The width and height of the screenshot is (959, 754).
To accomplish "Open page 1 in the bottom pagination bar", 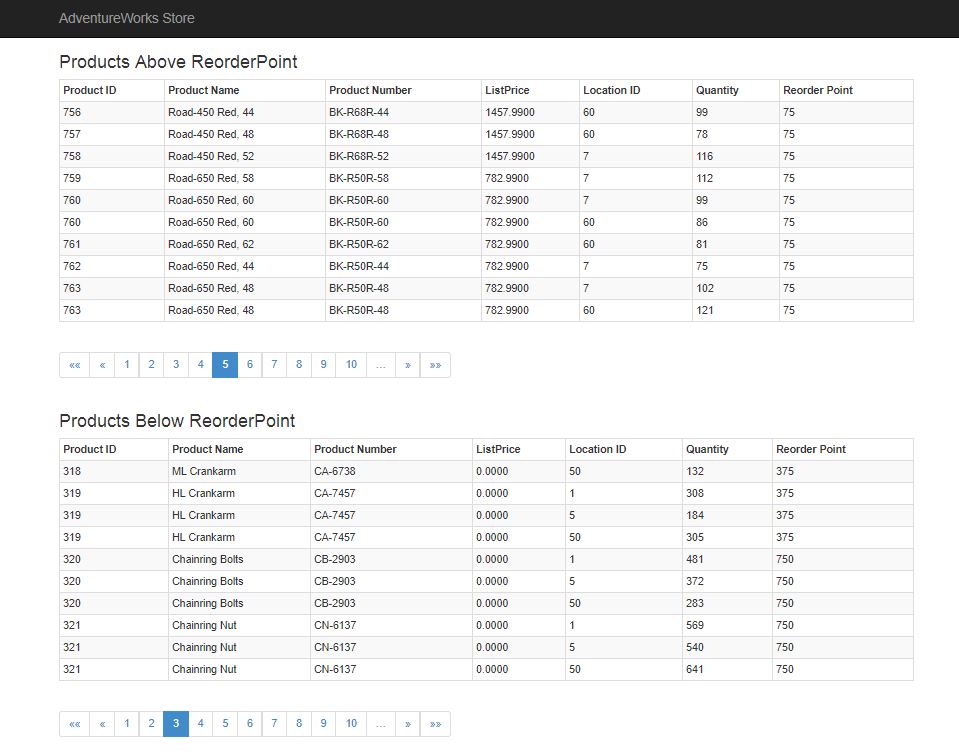I will pos(126,723).
